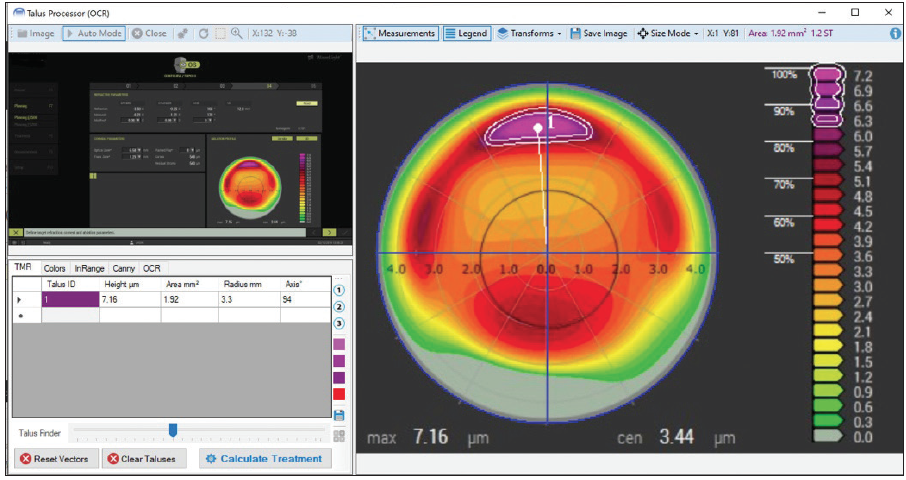906x480 pixels.
Task: Click the refresh icon in the left toolbar
Action: click(201, 33)
